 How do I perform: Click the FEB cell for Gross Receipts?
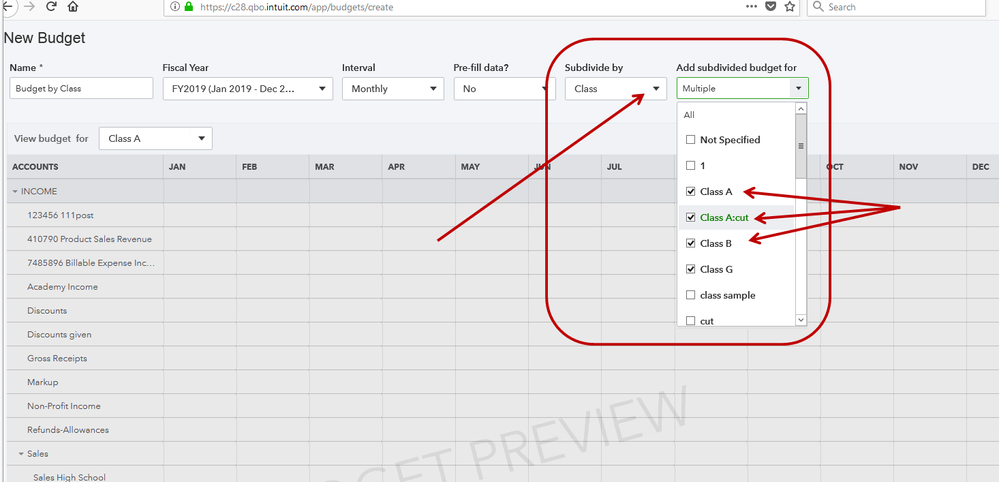click(x=273, y=358)
